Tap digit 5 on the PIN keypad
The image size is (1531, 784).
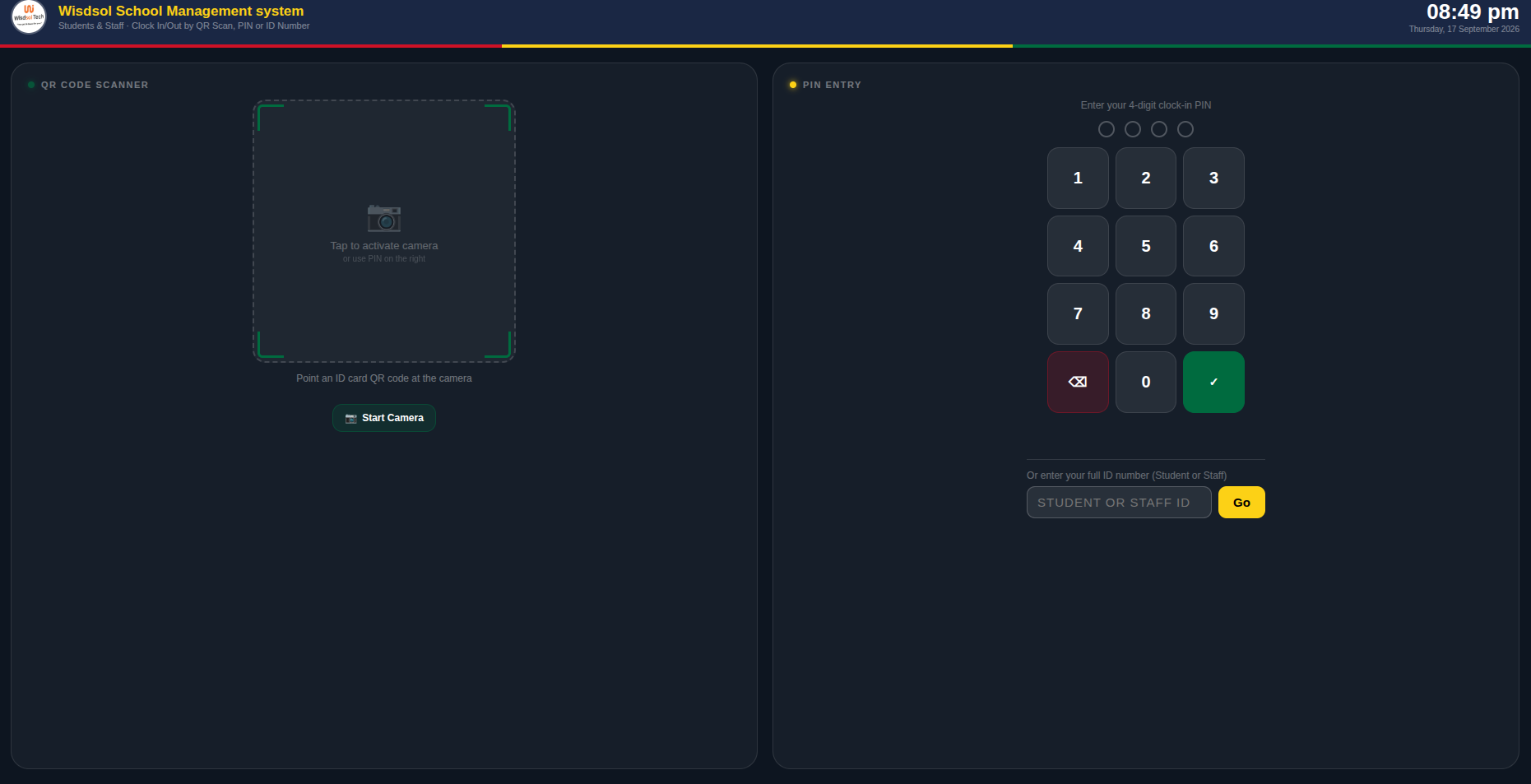pos(1146,246)
